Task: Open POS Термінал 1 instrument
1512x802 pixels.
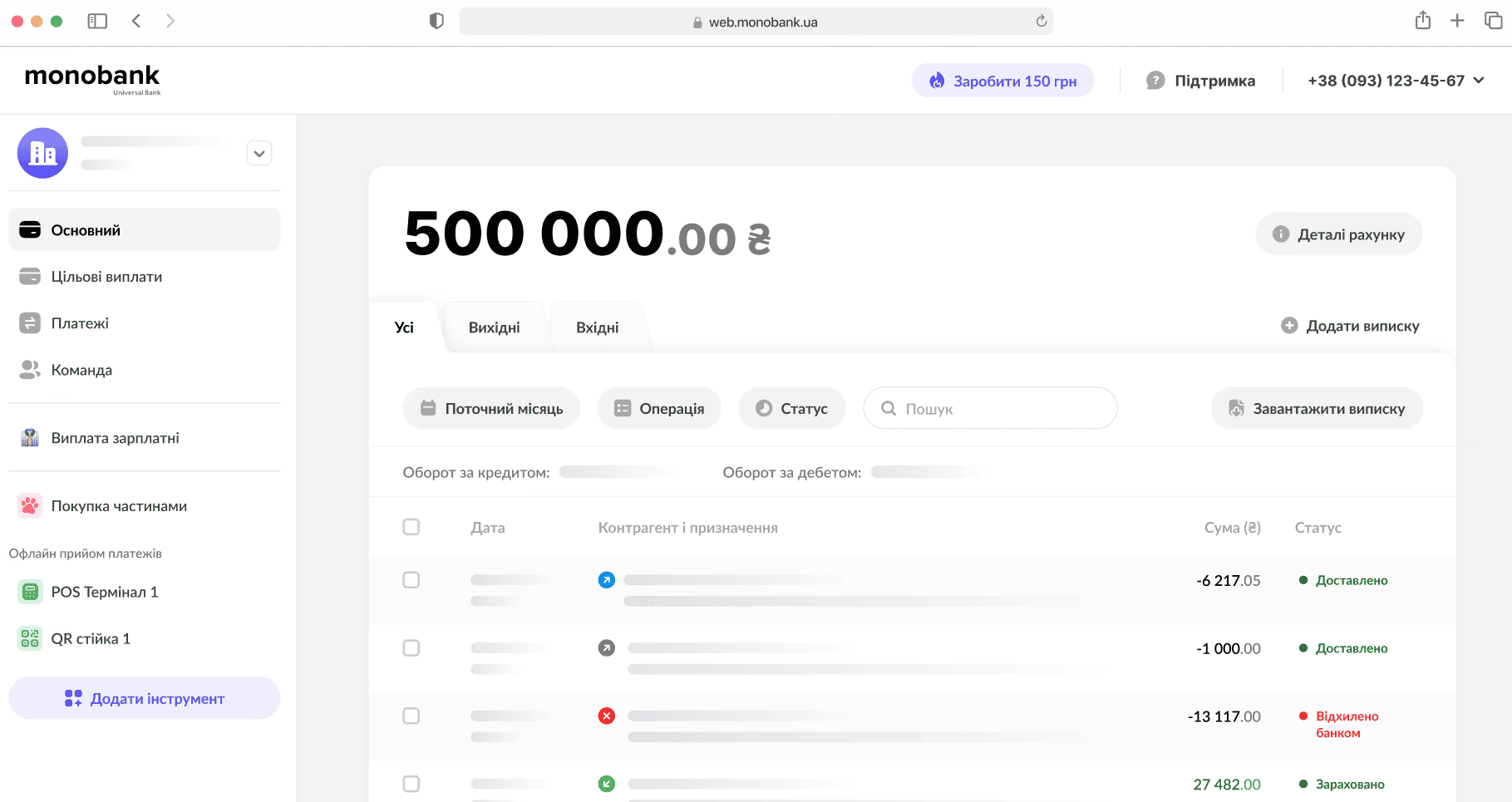Action: [104, 592]
